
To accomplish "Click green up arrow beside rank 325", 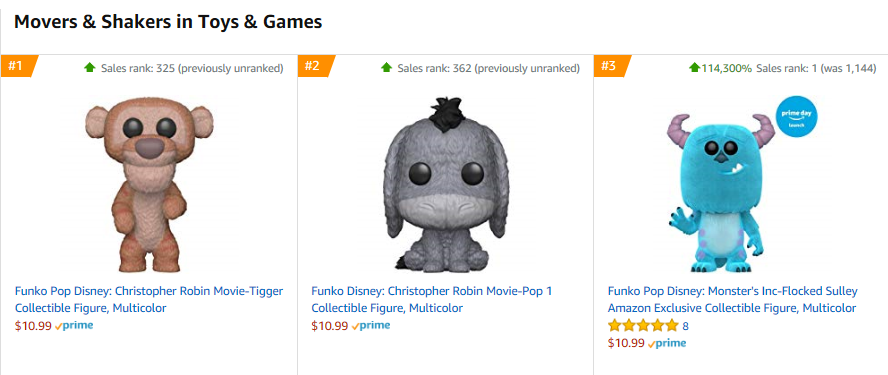I will pos(89,68).
